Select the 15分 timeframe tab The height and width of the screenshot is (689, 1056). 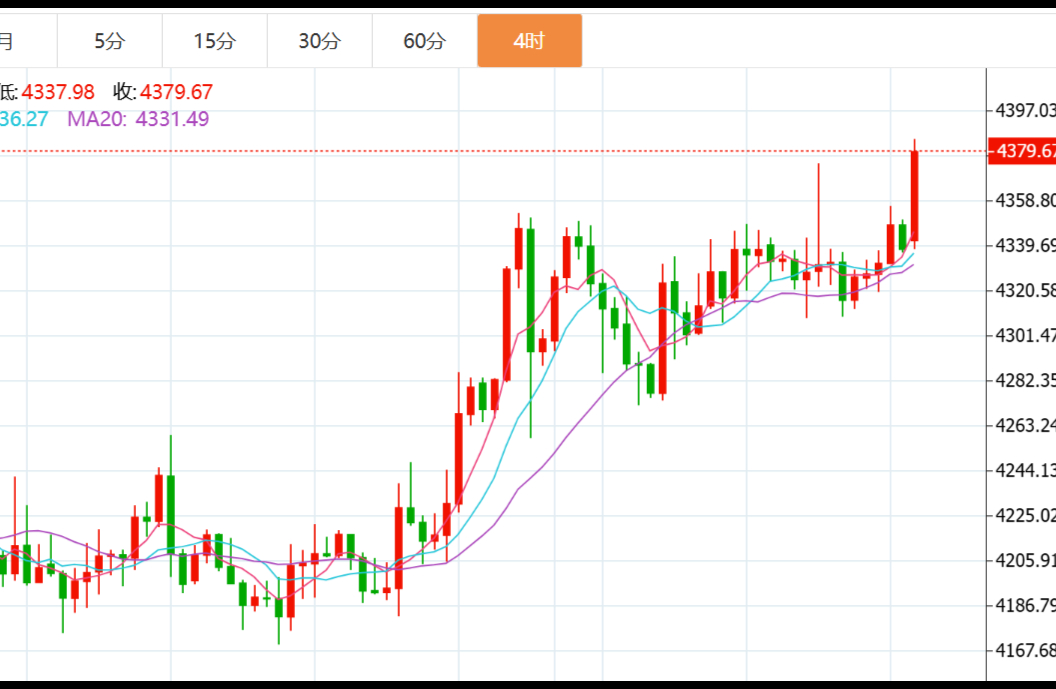point(215,41)
